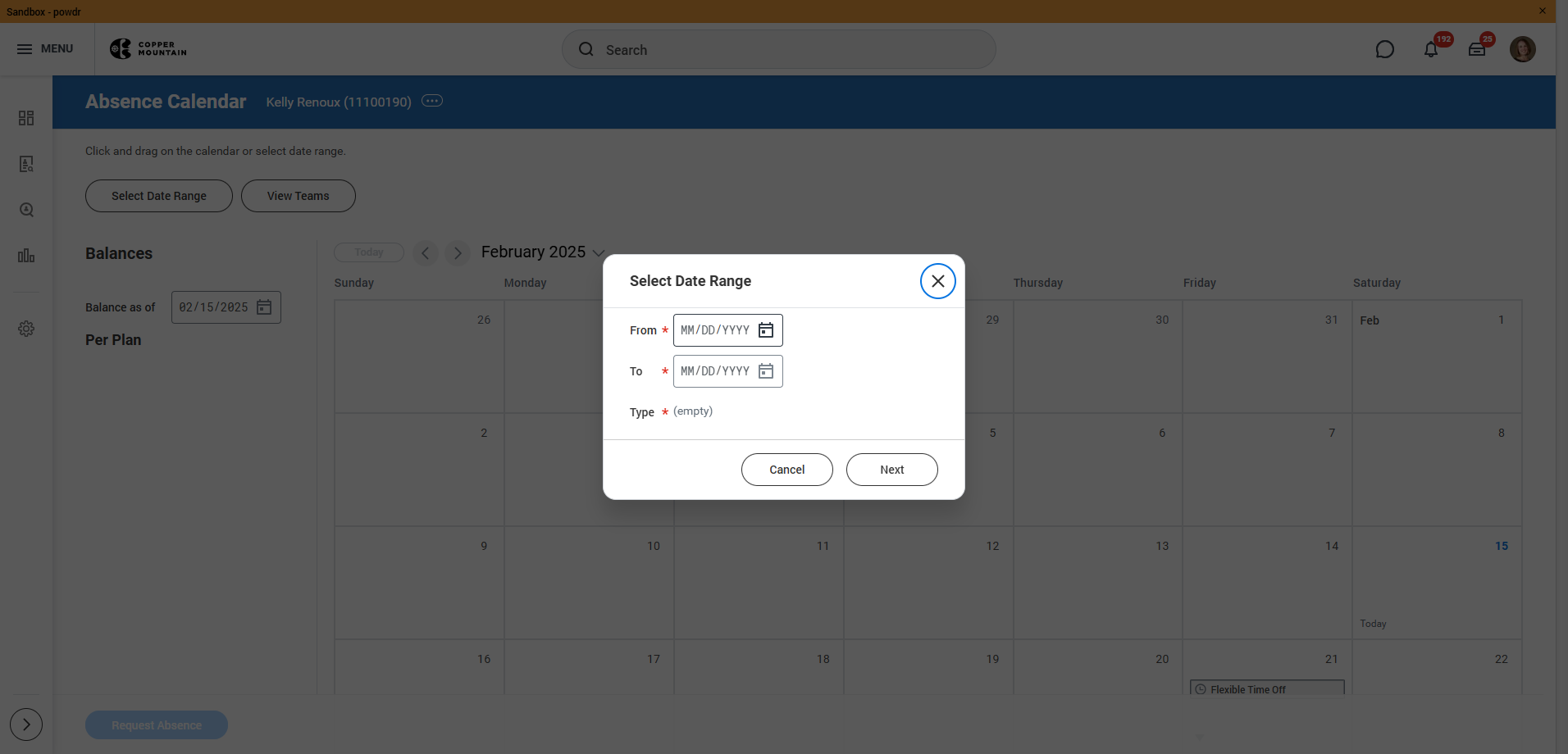
Task: Open the bar chart sidebar icon
Action: point(26,256)
